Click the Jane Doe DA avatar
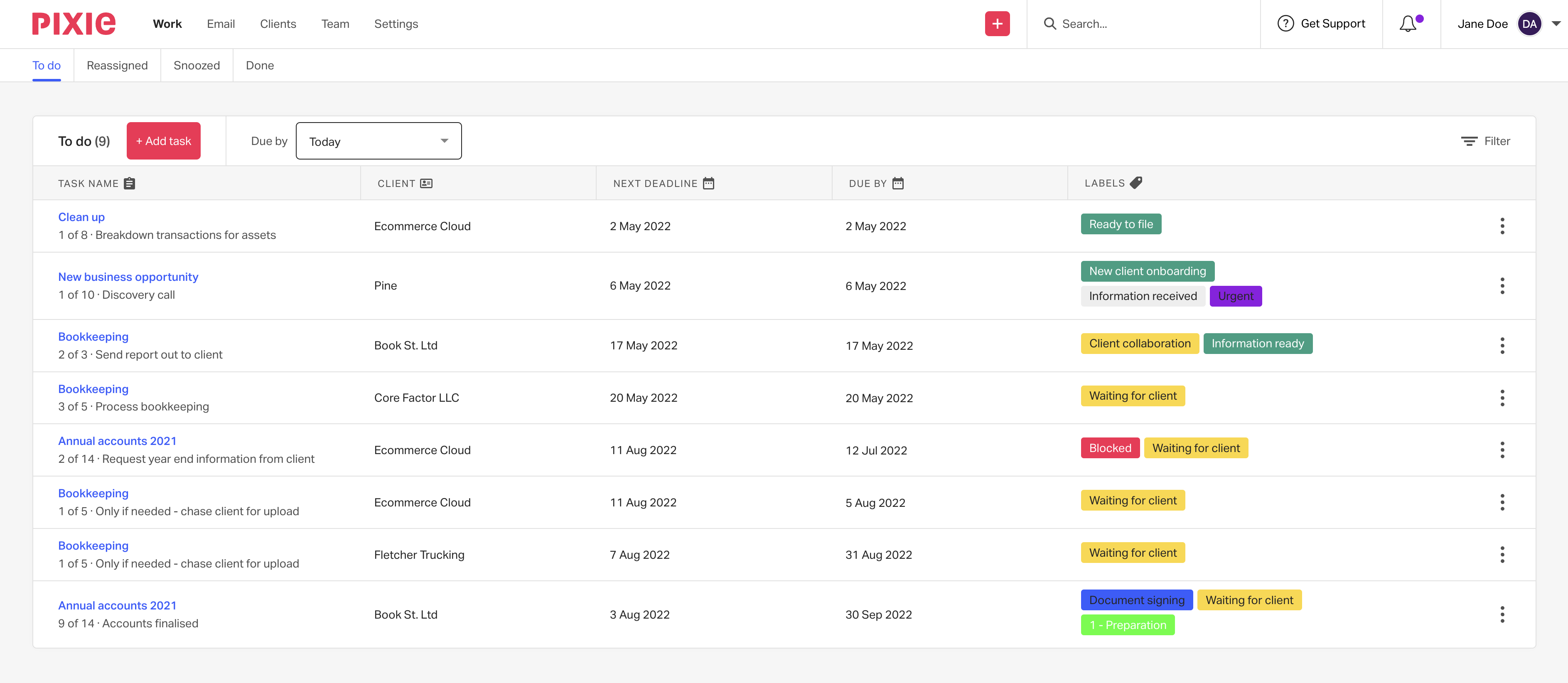 [1529, 24]
